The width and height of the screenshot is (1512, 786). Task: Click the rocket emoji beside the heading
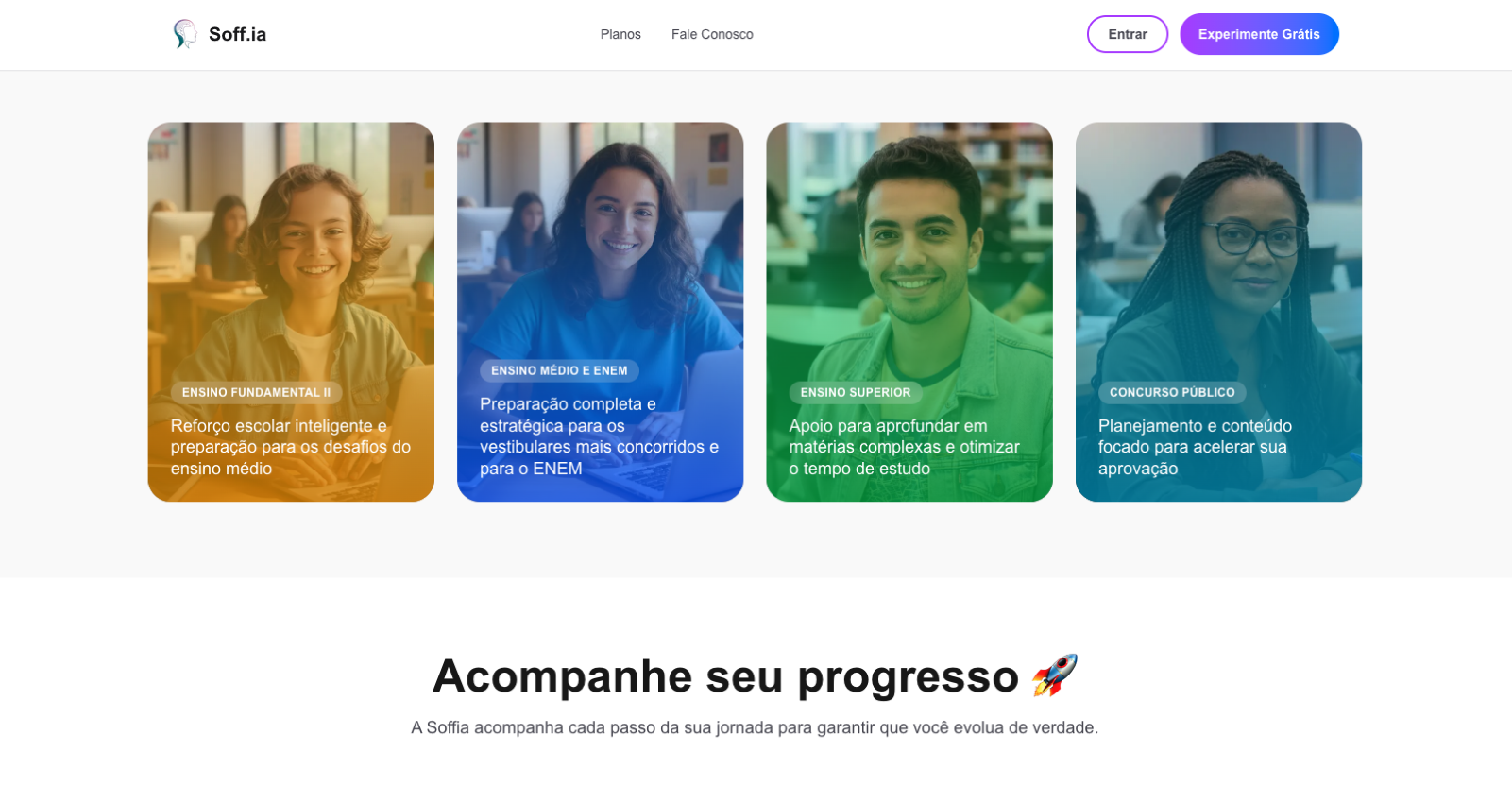(x=1055, y=675)
